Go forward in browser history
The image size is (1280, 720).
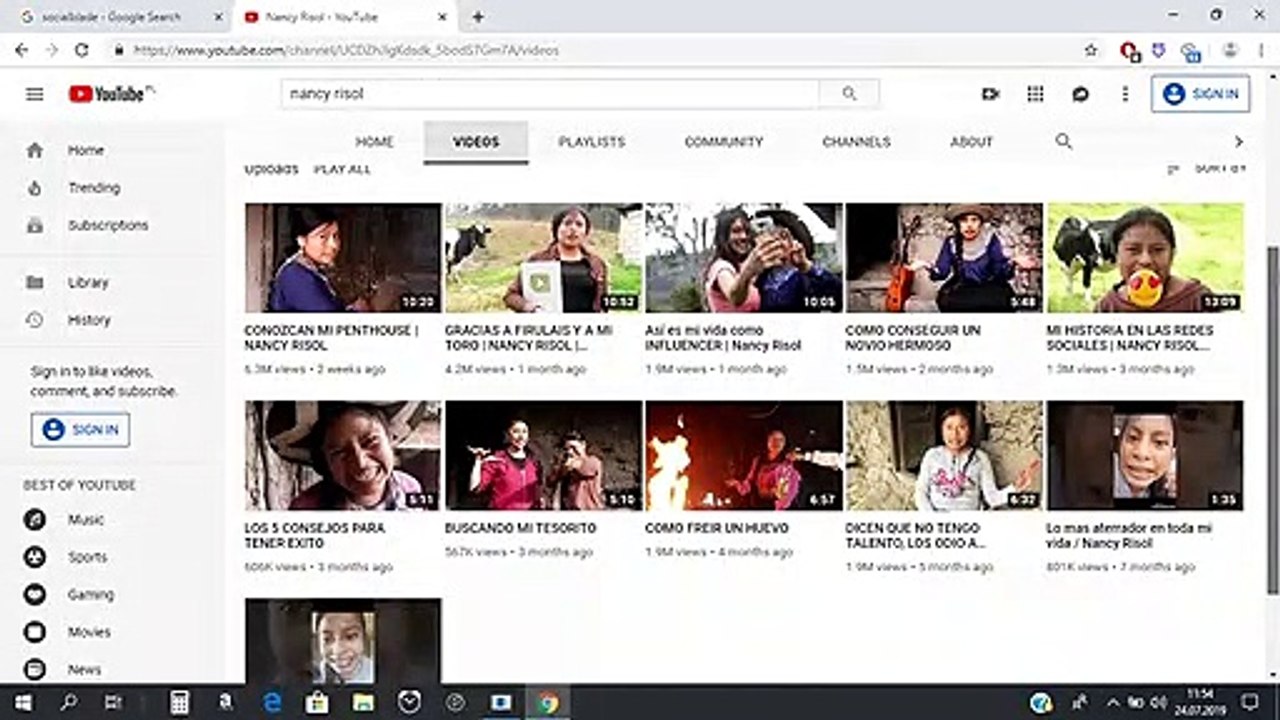pyautogui.click(x=52, y=49)
